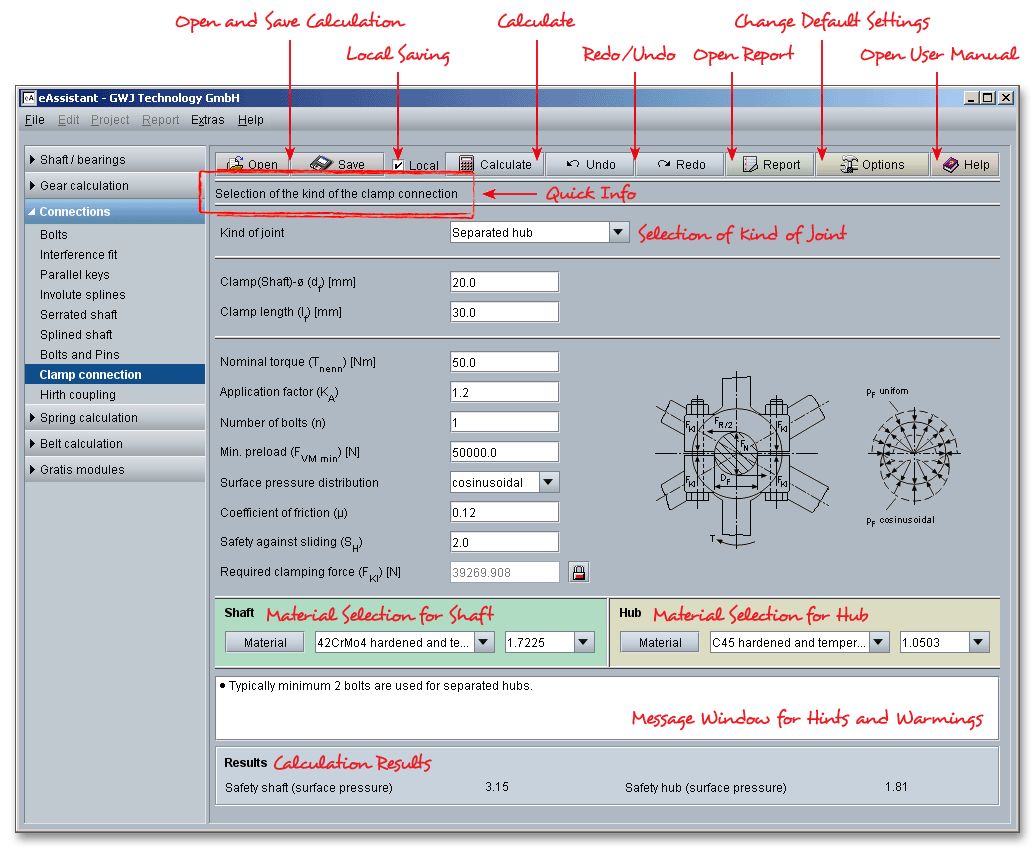The image size is (1035, 848).
Task: Select Hirth coupling in the Connections list
Action: [78, 395]
